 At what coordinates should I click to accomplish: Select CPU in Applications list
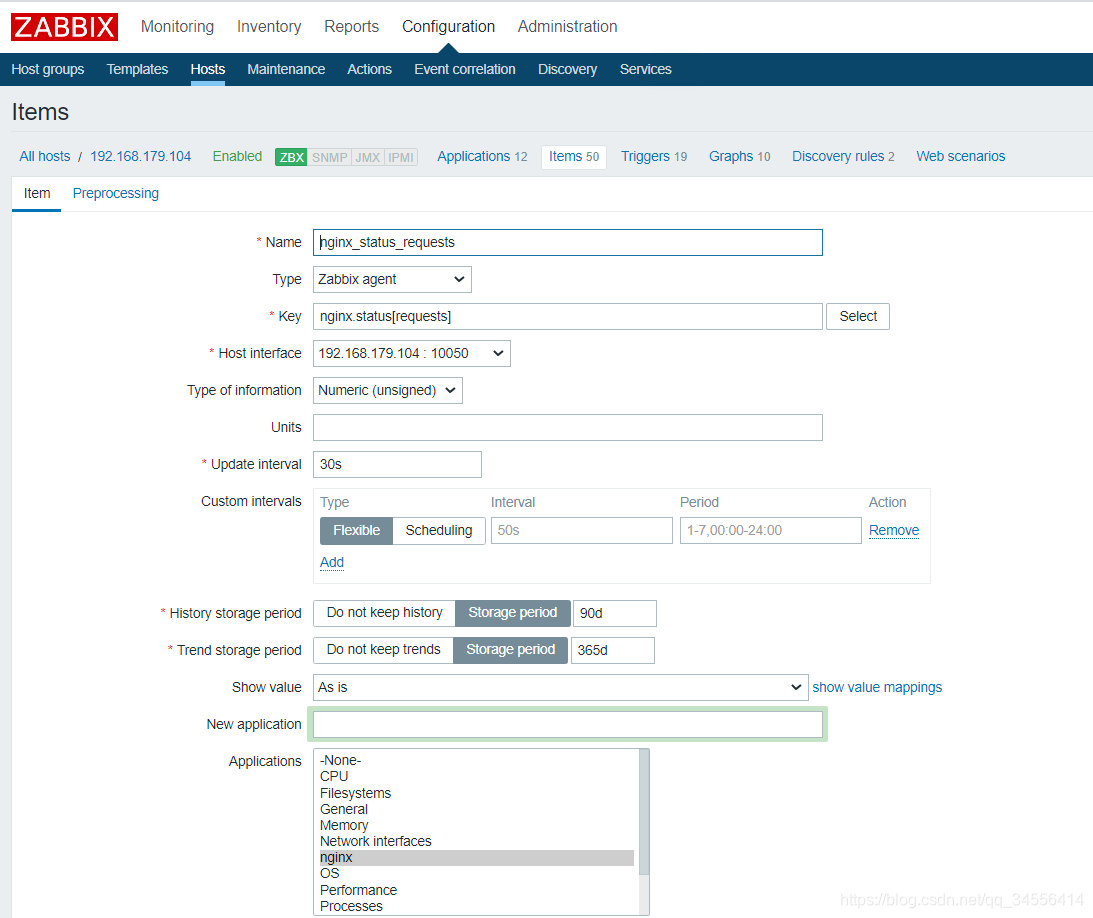pyautogui.click(x=477, y=777)
